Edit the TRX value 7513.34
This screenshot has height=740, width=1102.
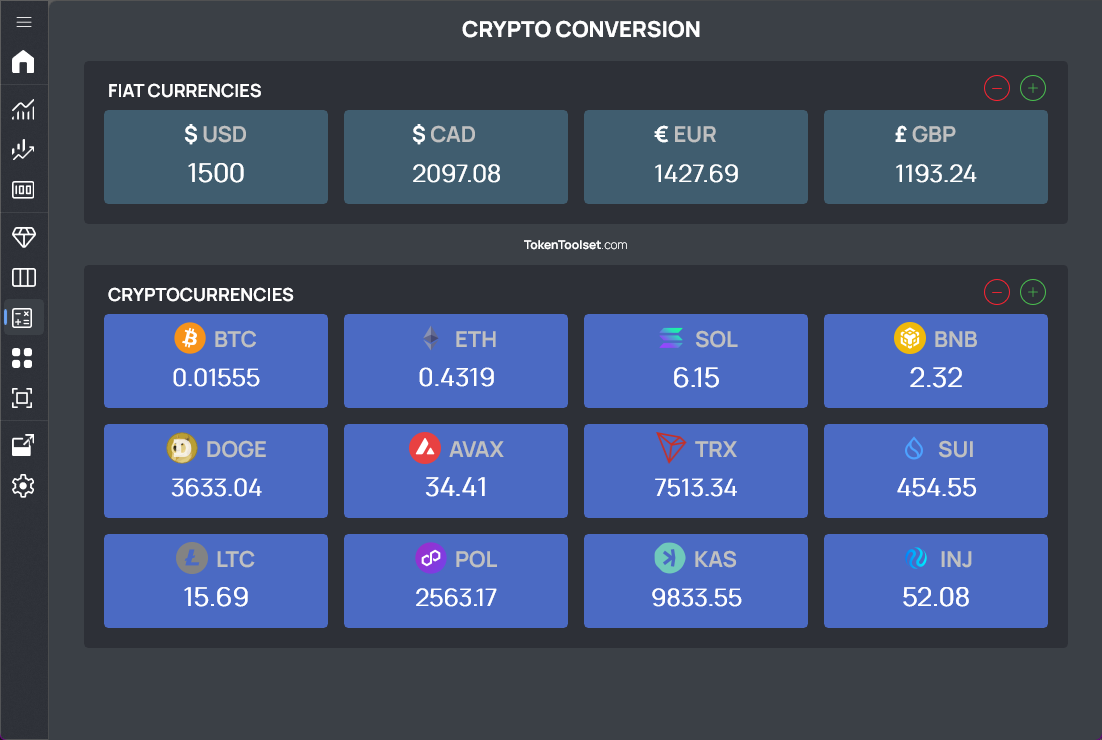pos(696,488)
